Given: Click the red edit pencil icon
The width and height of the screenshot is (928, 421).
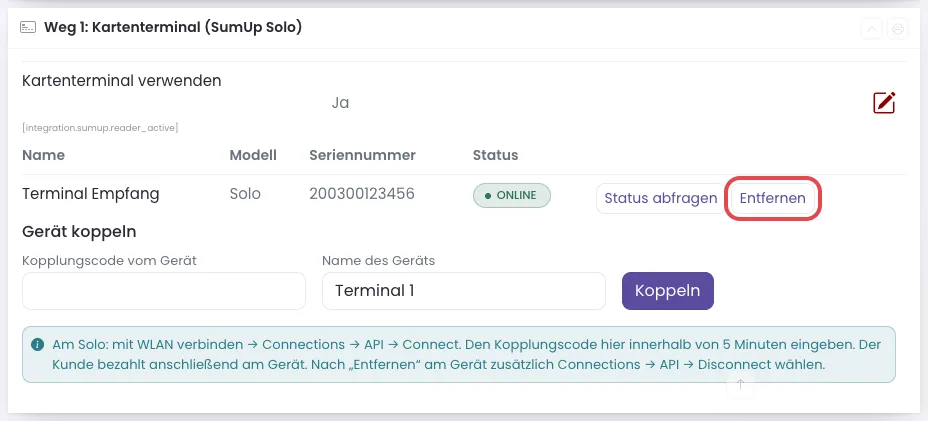Looking at the screenshot, I should [884, 103].
